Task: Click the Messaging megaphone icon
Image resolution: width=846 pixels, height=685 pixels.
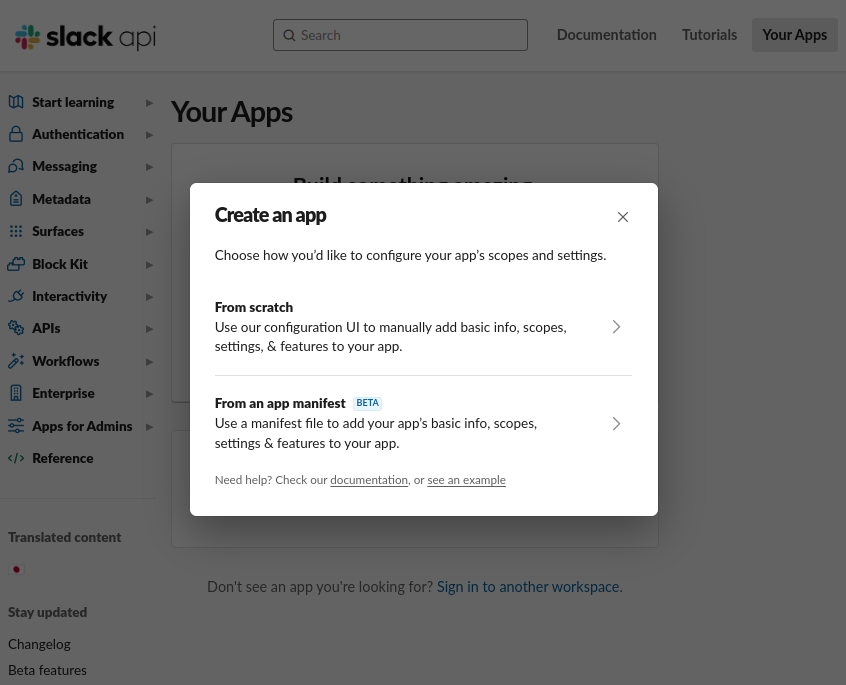Action: 16,165
